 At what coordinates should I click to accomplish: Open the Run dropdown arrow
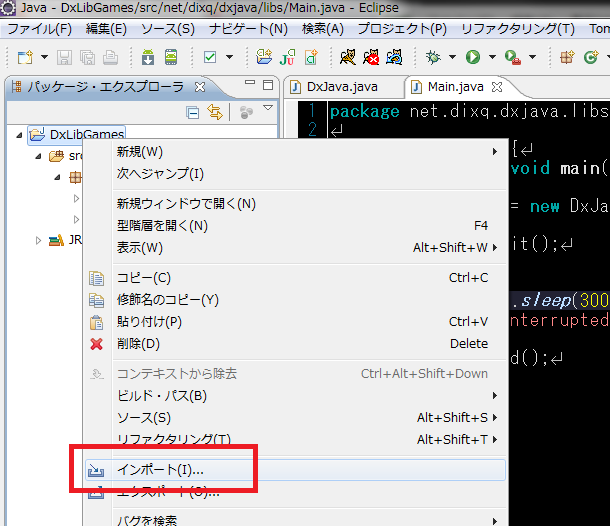[492, 57]
